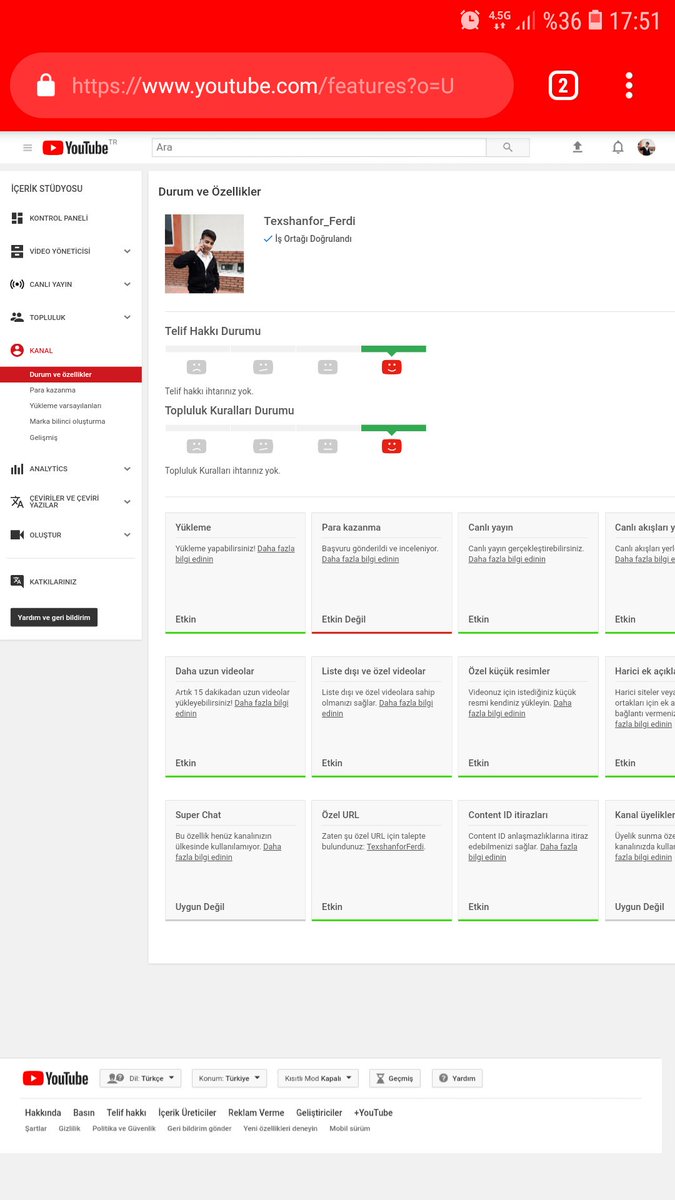675x1200 pixels.
Task: Click the Ara search input field
Action: pyautogui.click(x=319, y=147)
